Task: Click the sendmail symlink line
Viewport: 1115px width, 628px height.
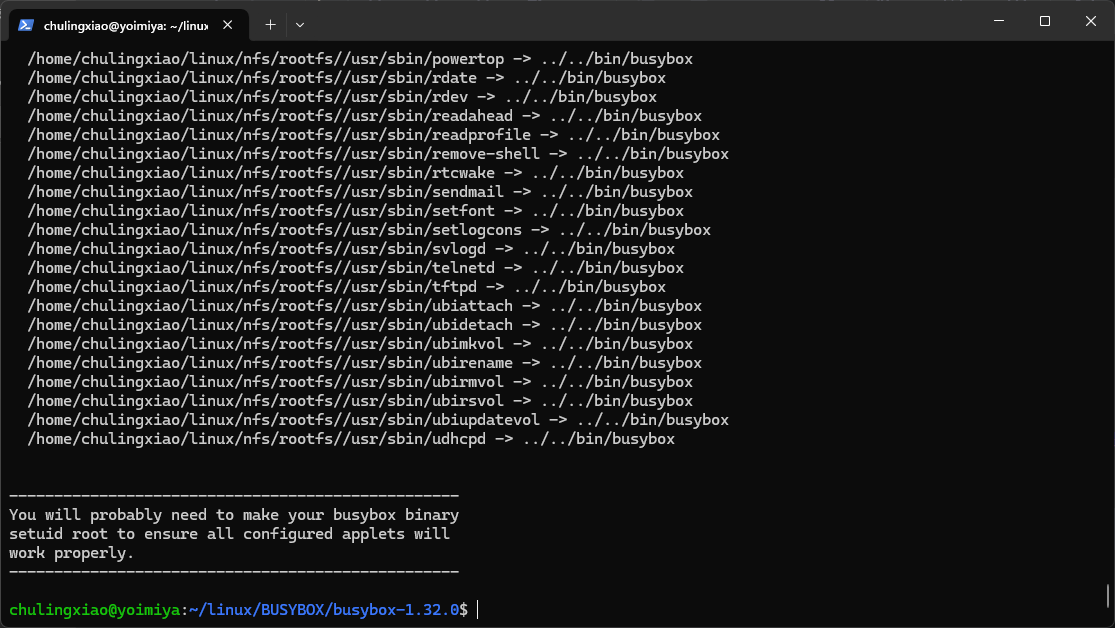Action: pyautogui.click(x=360, y=192)
